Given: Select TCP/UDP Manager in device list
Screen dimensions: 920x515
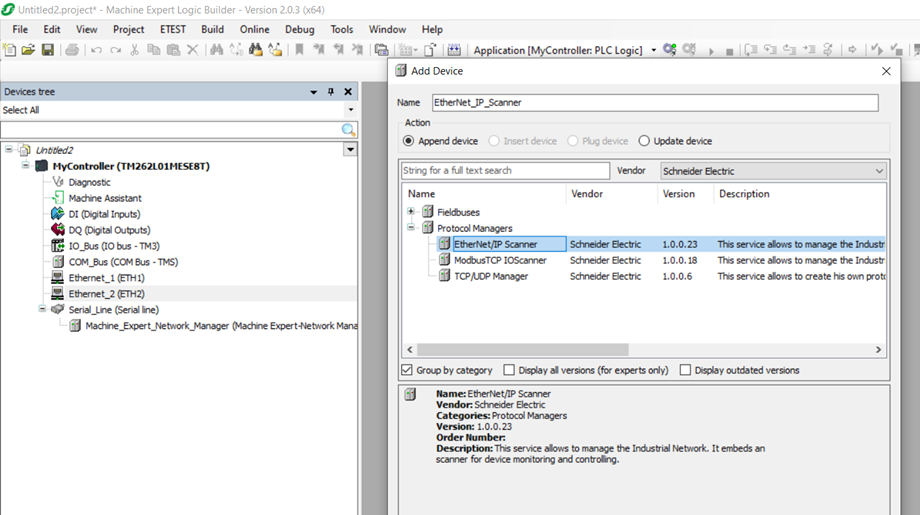Looking at the screenshot, I should click(x=491, y=276).
